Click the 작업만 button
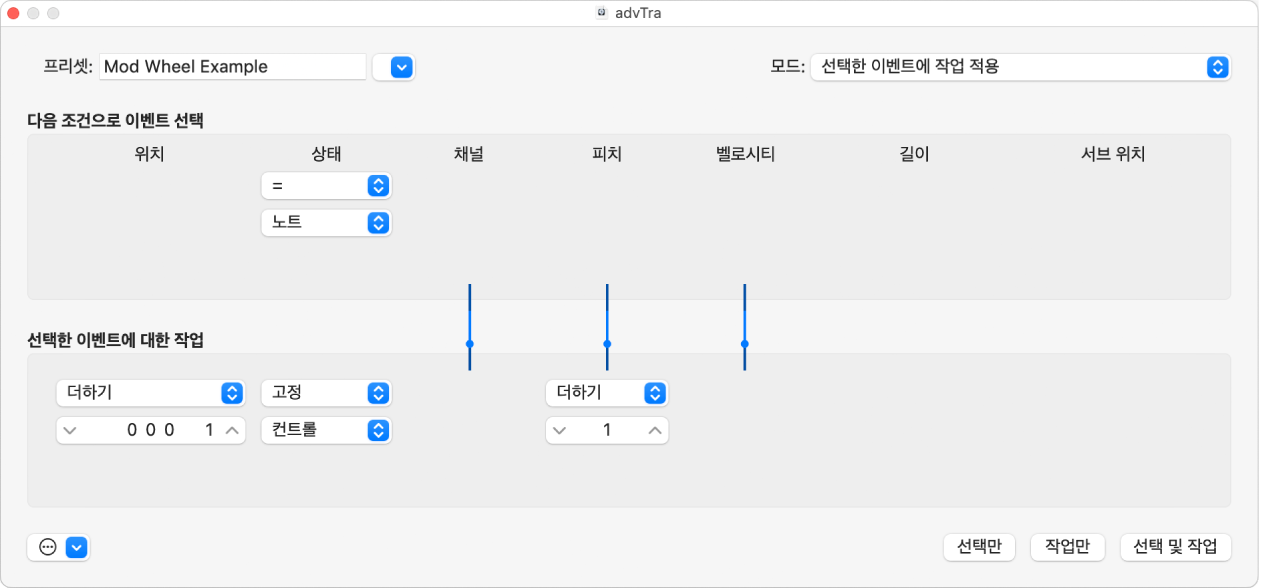 tap(1067, 547)
